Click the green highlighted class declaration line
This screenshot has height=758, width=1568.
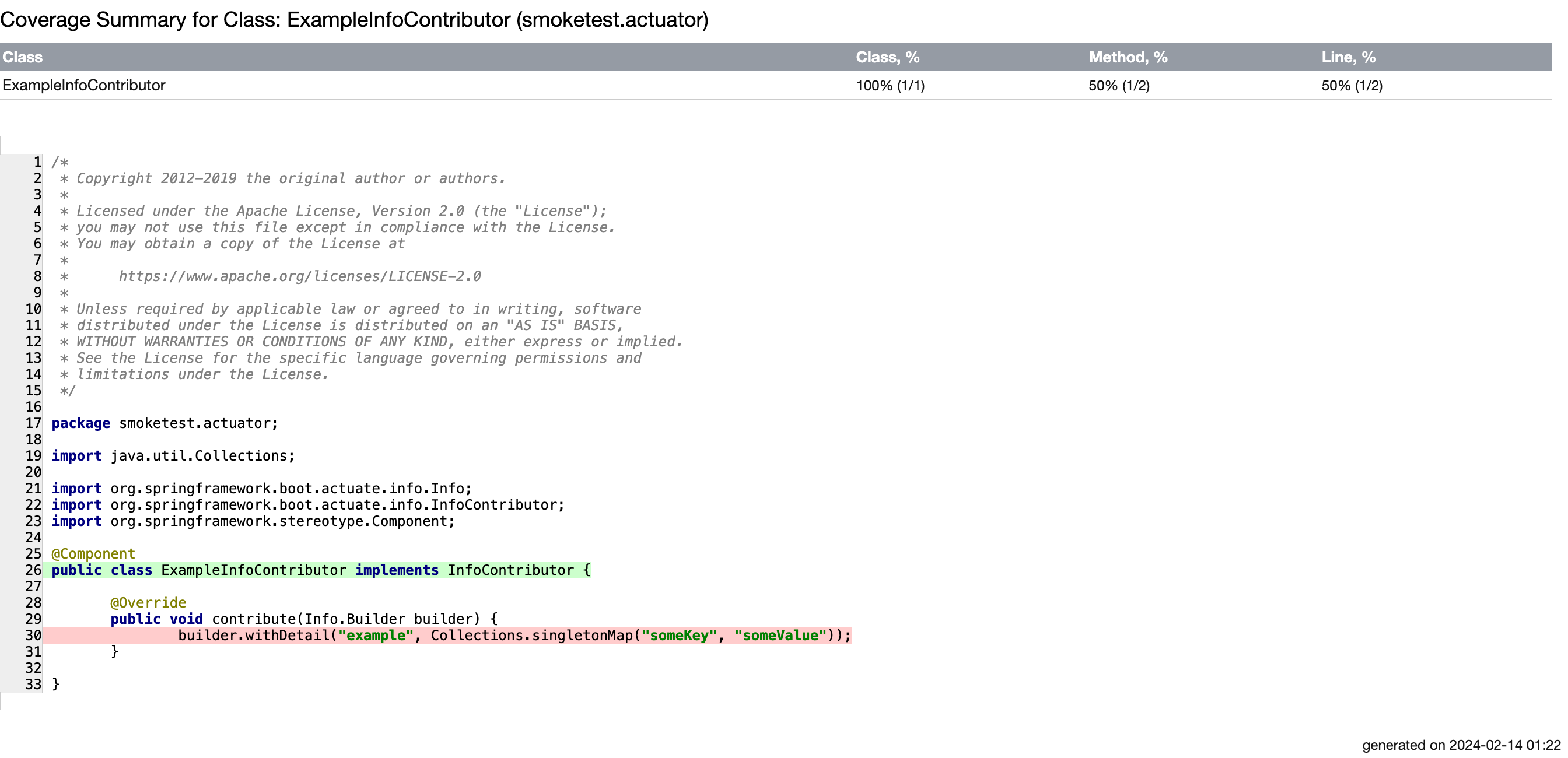[320, 570]
